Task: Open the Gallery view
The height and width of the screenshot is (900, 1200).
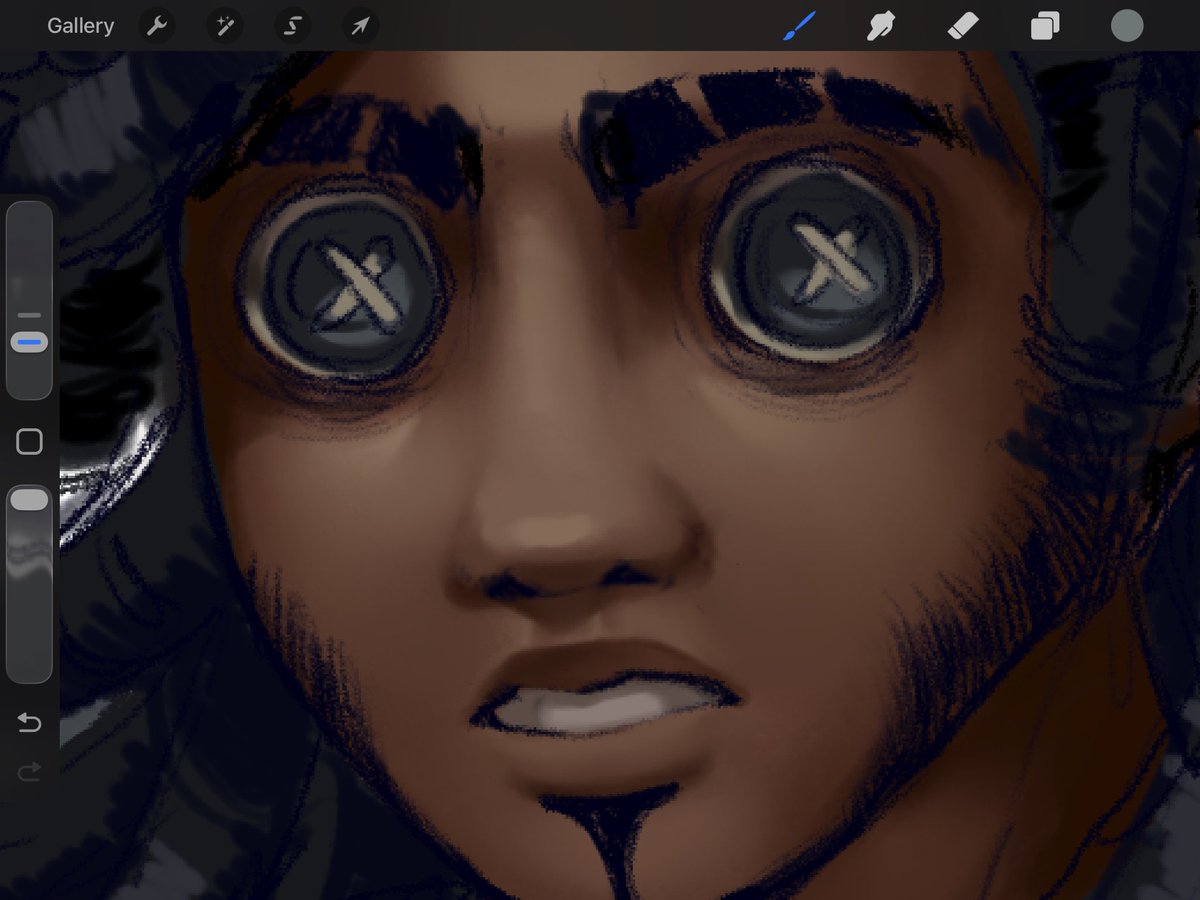Action: click(x=80, y=26)
